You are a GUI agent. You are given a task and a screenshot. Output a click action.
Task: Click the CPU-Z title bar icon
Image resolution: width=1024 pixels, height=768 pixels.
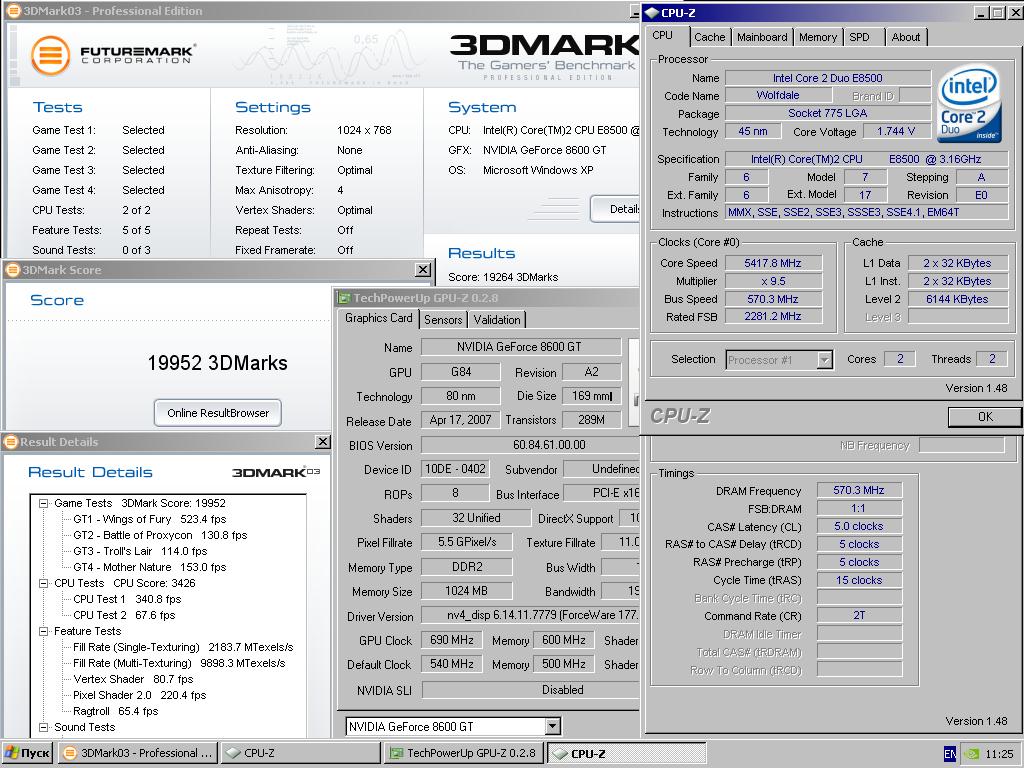tap(652, 12)
